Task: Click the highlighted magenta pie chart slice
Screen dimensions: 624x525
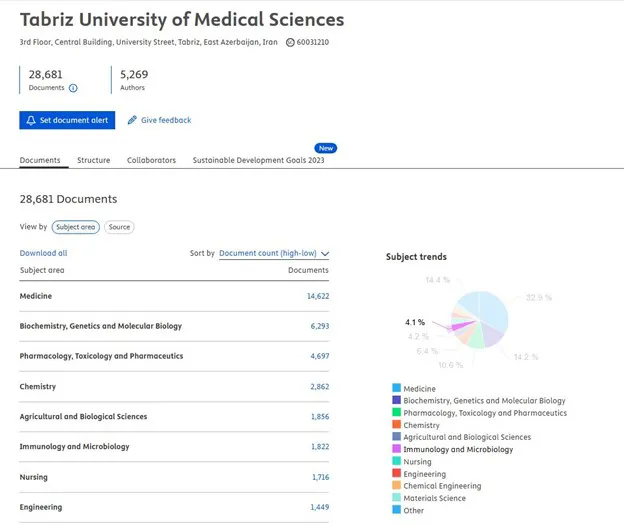Action: [460, 326]
